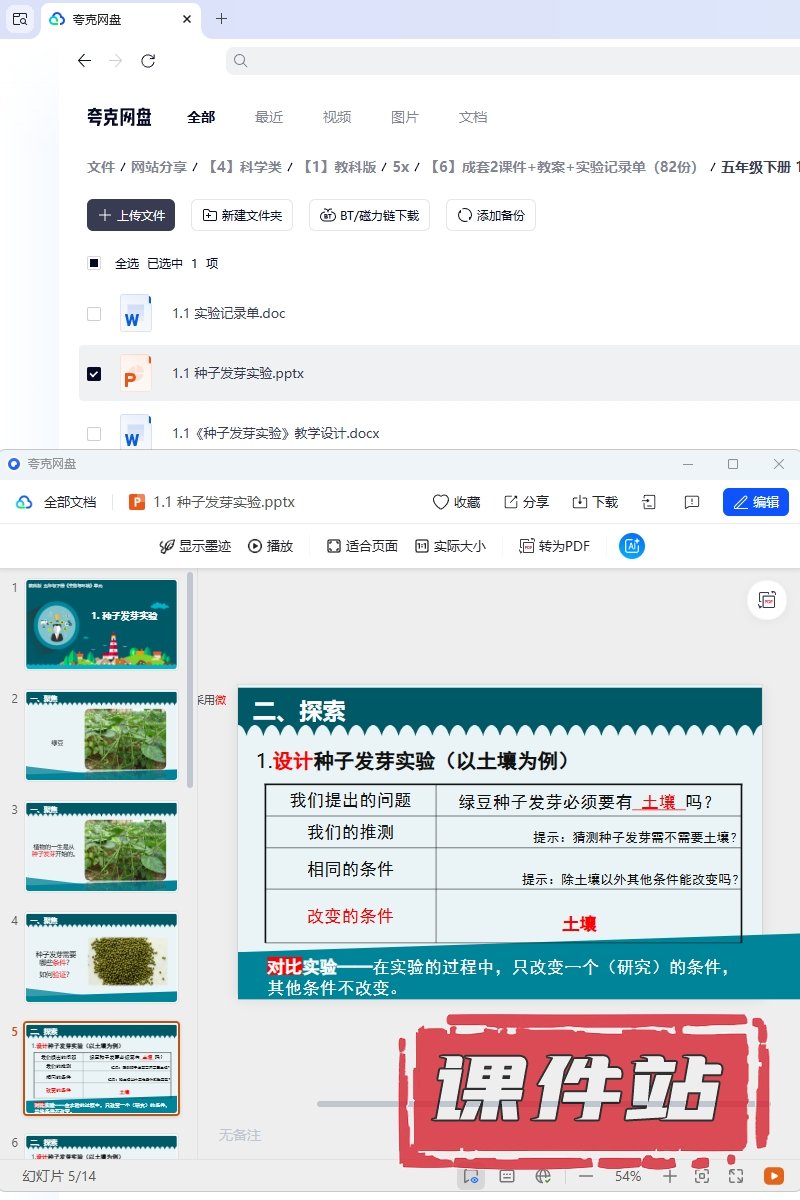Start the orange slideshow play button in status bar
The image size is (800, 1200).
773,1176
